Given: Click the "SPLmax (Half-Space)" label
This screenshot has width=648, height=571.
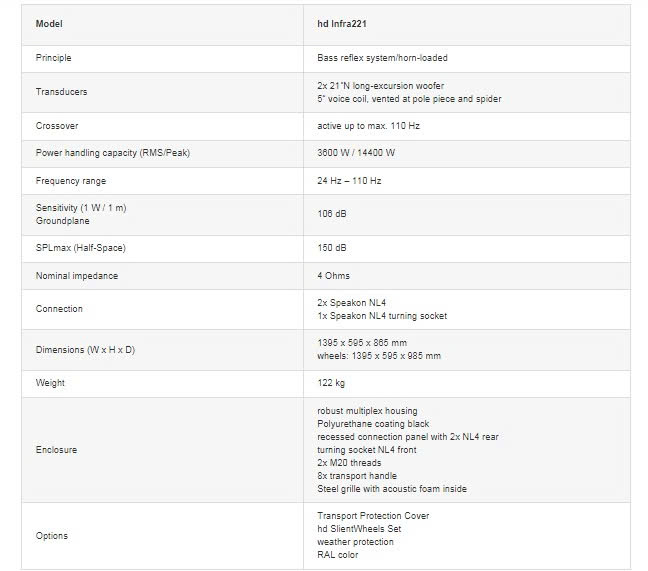Looking at the screenshot, I should coord(80,246).
